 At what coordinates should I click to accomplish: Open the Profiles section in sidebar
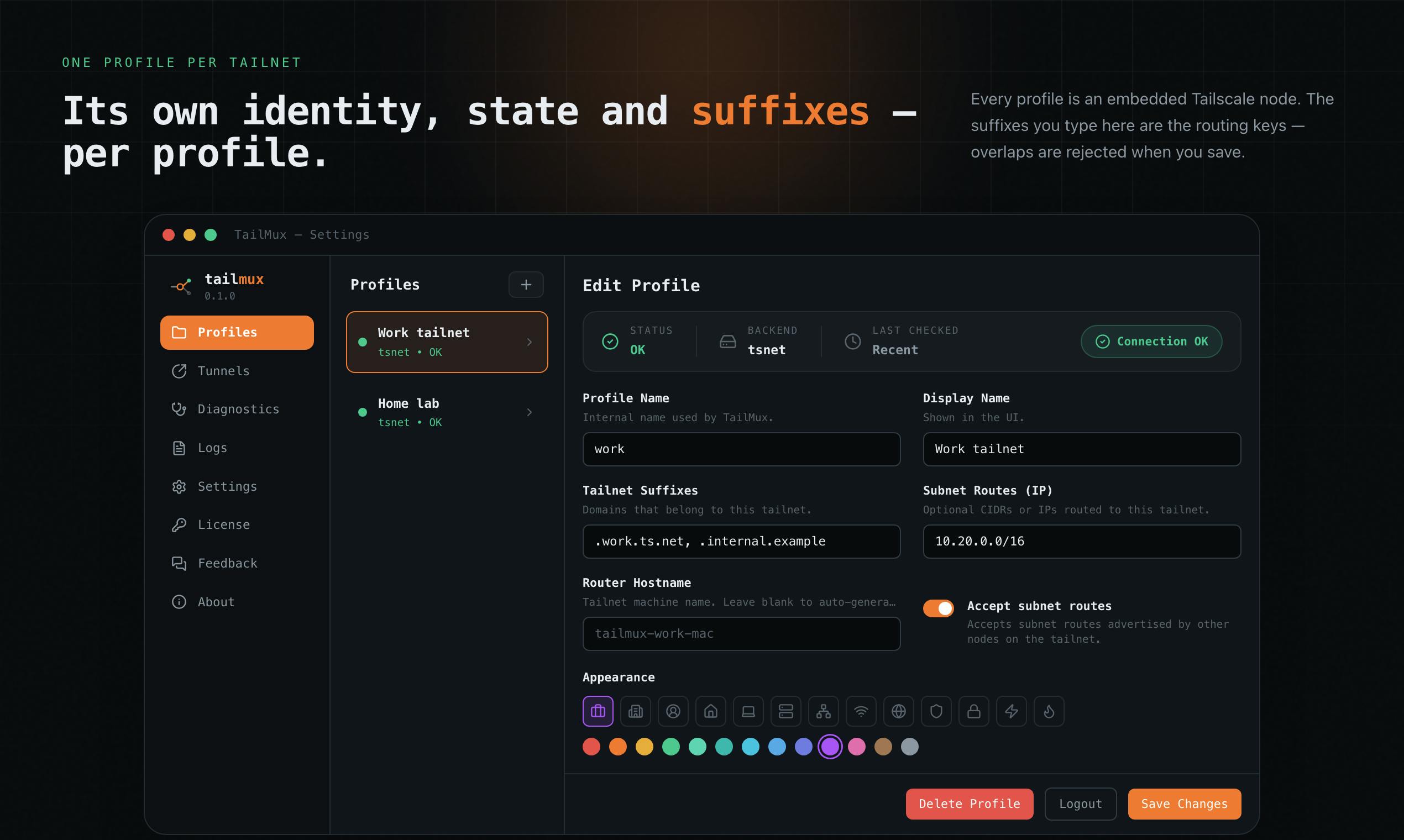pyautogui.click(x=237, y=332)
